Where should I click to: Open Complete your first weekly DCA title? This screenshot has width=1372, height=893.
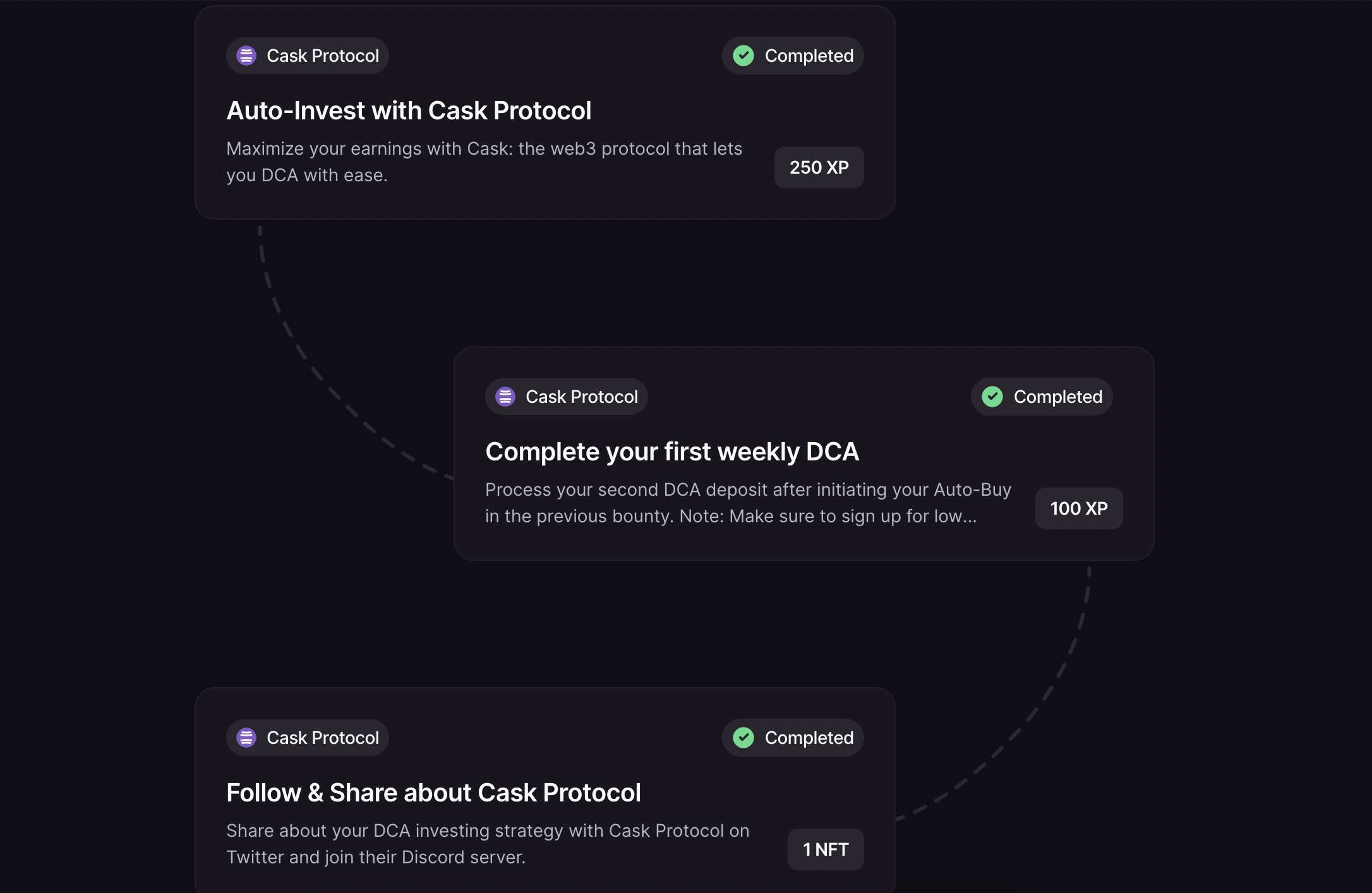672,452
